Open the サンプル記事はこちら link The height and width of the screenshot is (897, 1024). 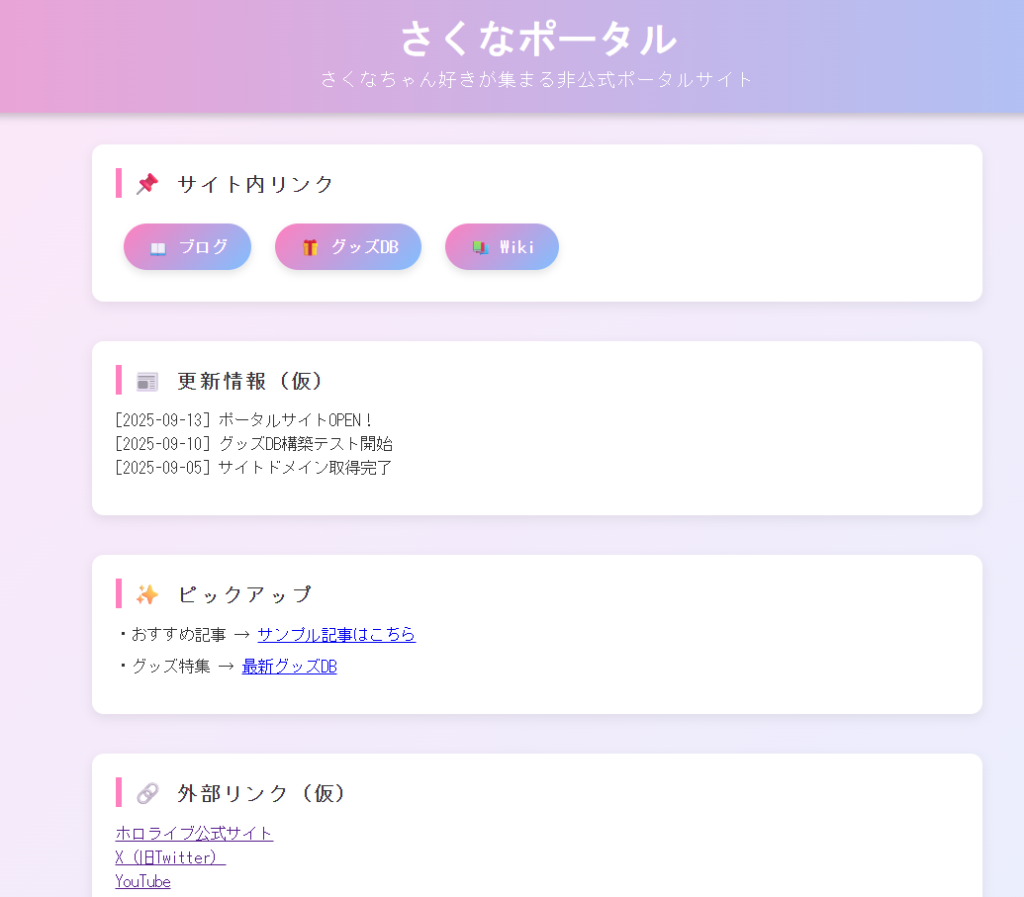pos(336,634)
